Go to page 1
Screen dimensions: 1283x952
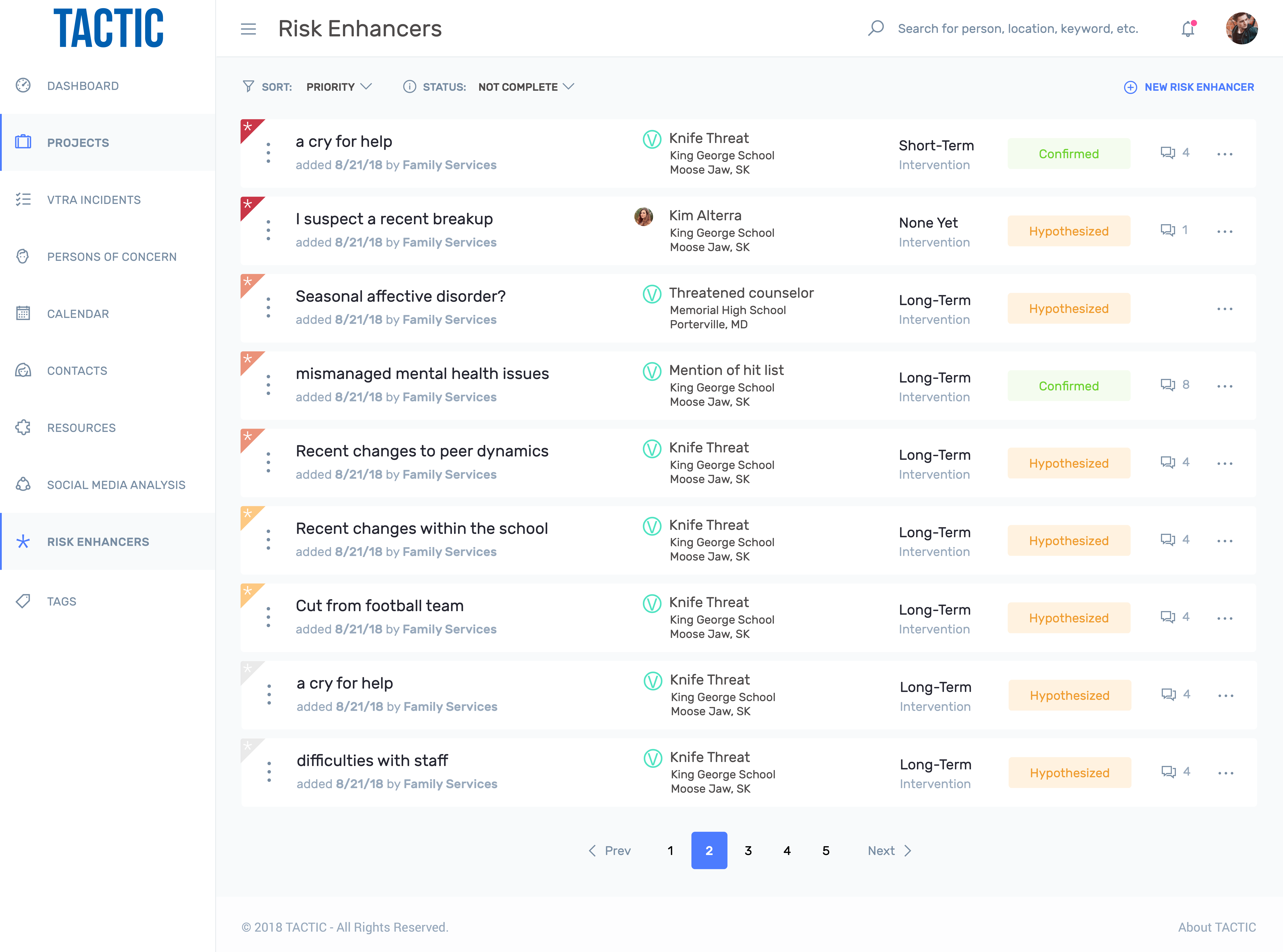pos(670,851)
